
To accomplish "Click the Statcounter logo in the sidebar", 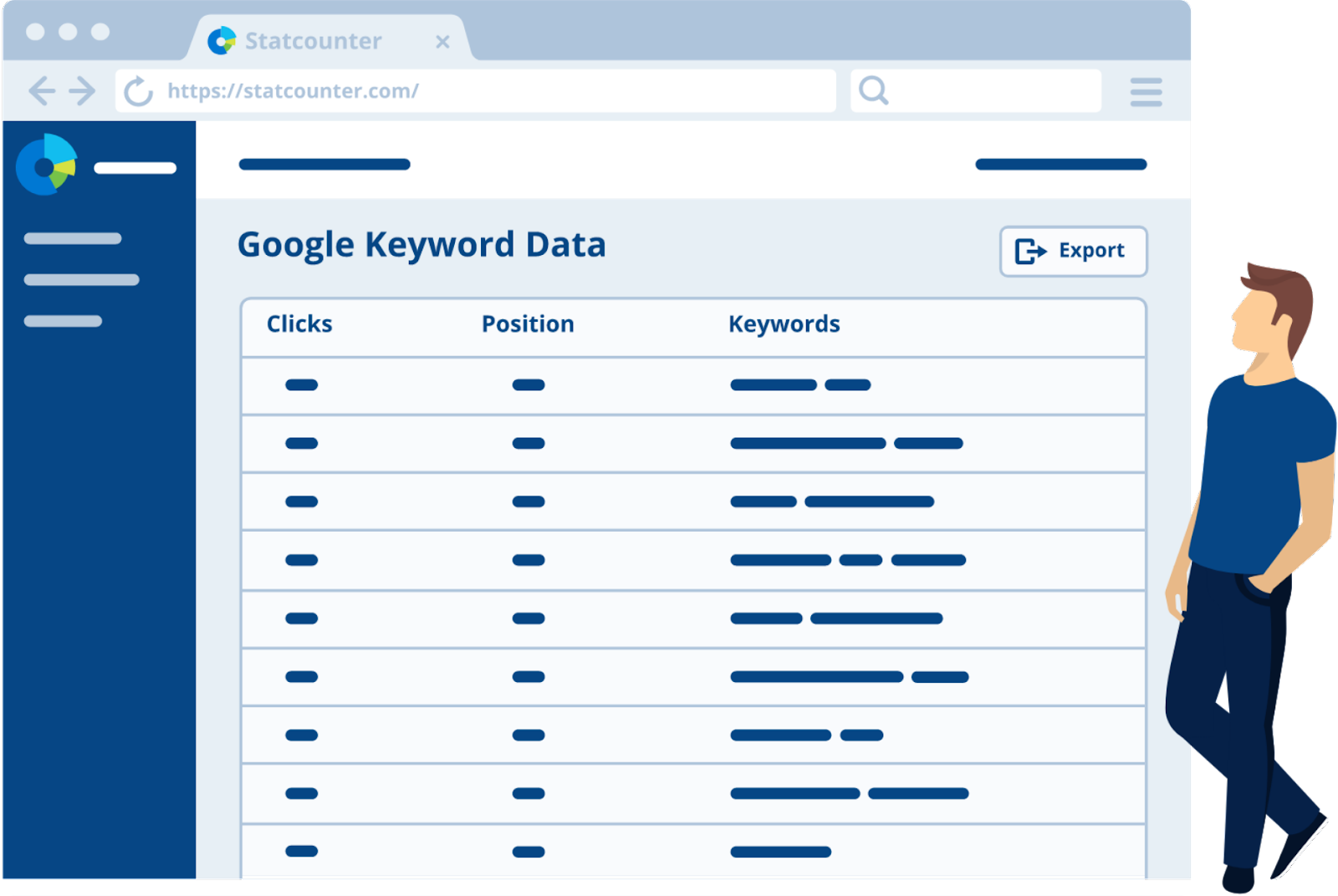I will click(47, 165).
